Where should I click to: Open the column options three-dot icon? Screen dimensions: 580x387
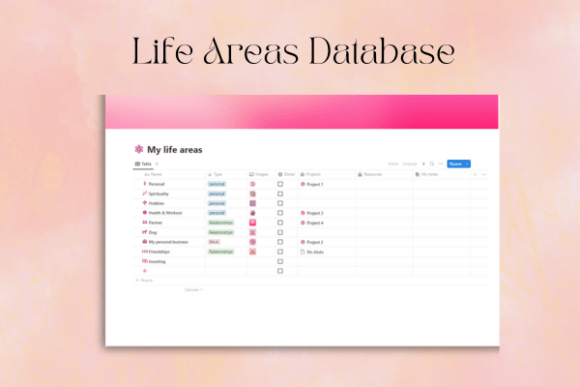pyautogui.click(x=484, y=174)
